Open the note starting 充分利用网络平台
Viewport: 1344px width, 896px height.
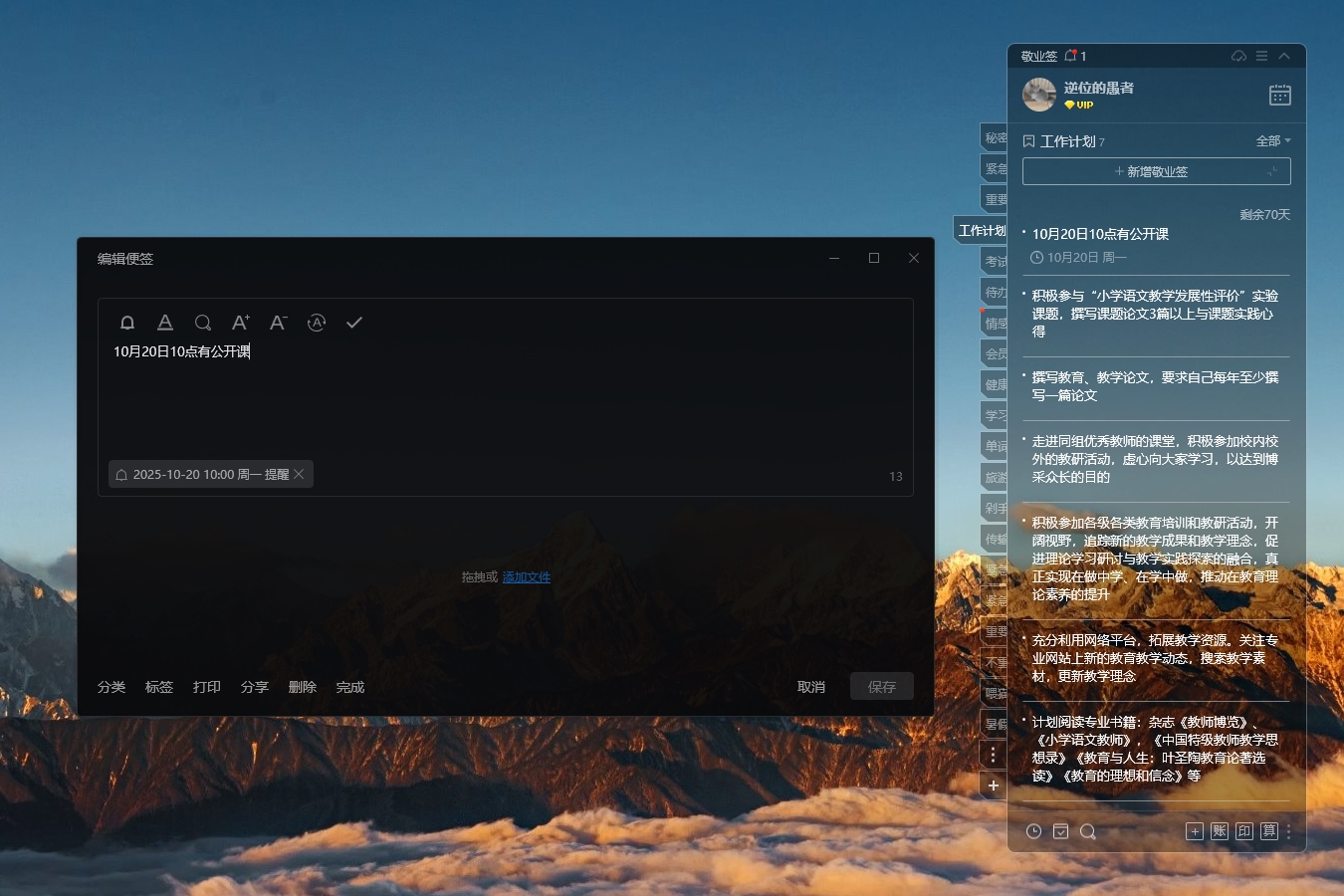(1156, 658)
